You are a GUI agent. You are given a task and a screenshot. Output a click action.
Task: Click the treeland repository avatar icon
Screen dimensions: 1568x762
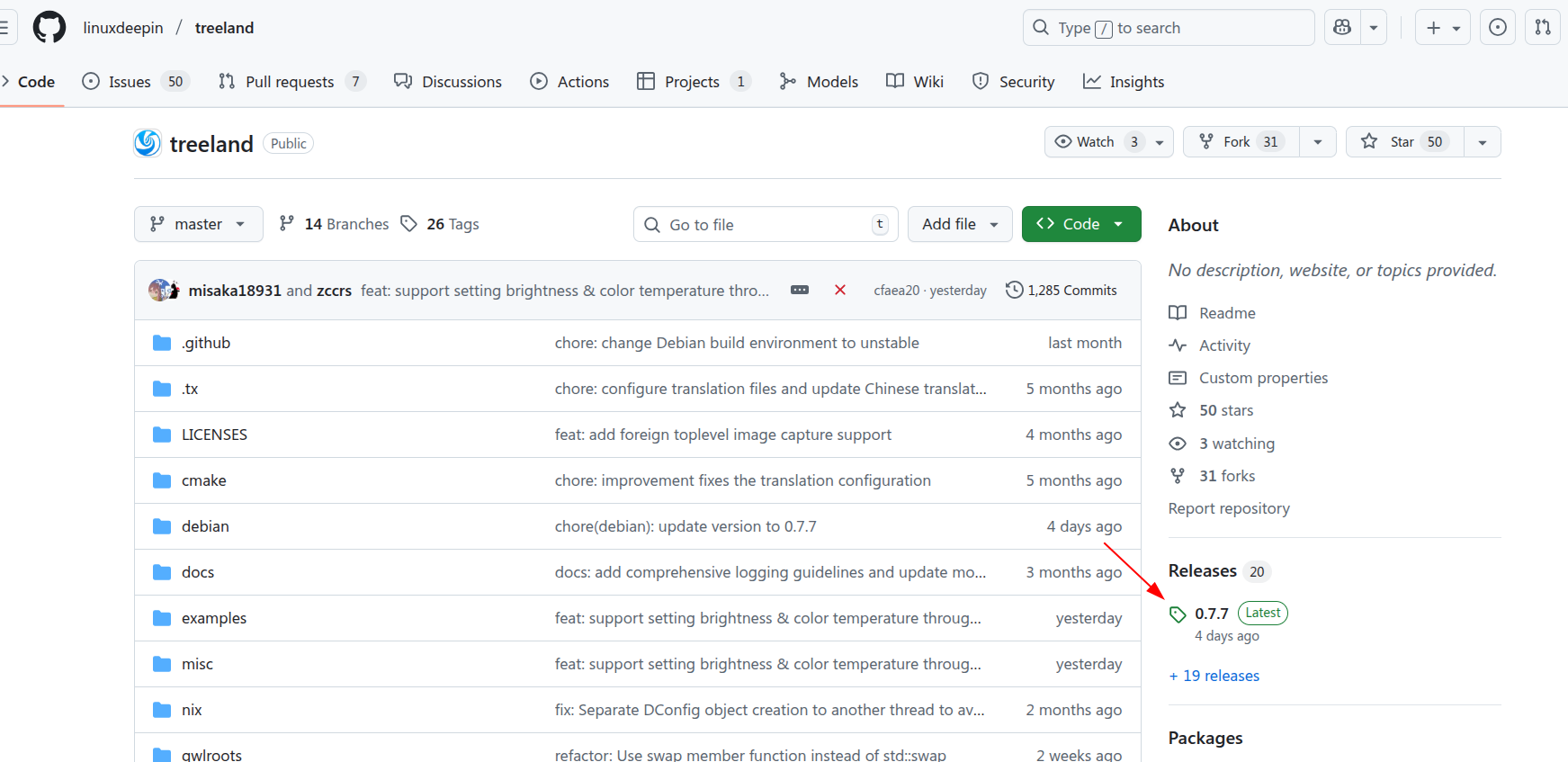[148, 143]
